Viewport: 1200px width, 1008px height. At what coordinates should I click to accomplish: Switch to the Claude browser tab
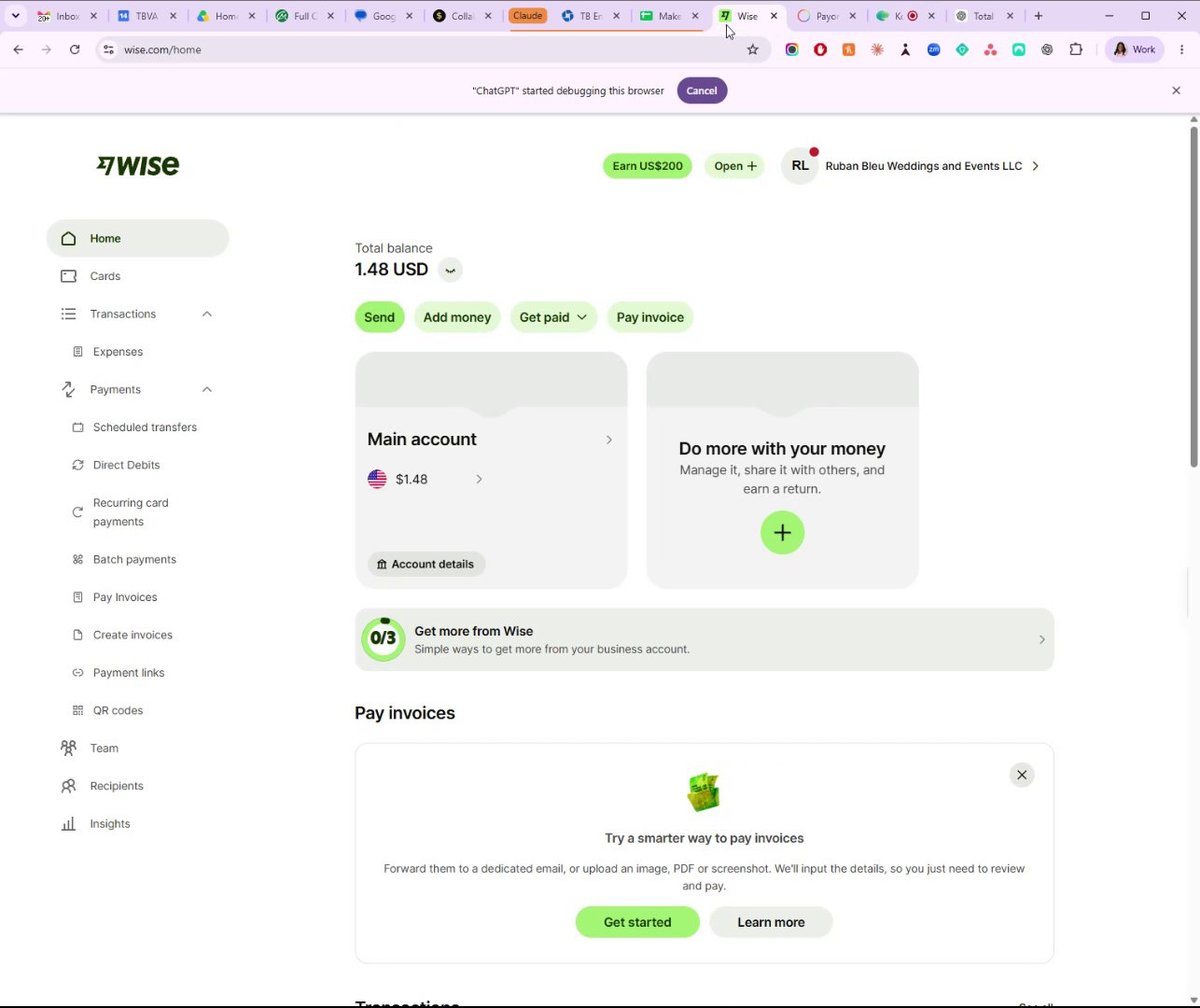pyautogui.click(x=528, y=16)
